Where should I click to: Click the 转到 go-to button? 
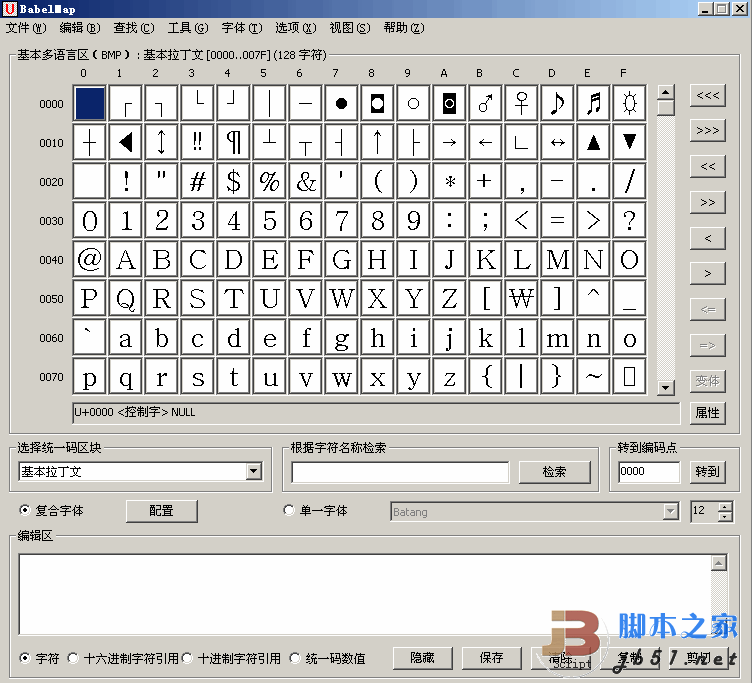(707, 472)
